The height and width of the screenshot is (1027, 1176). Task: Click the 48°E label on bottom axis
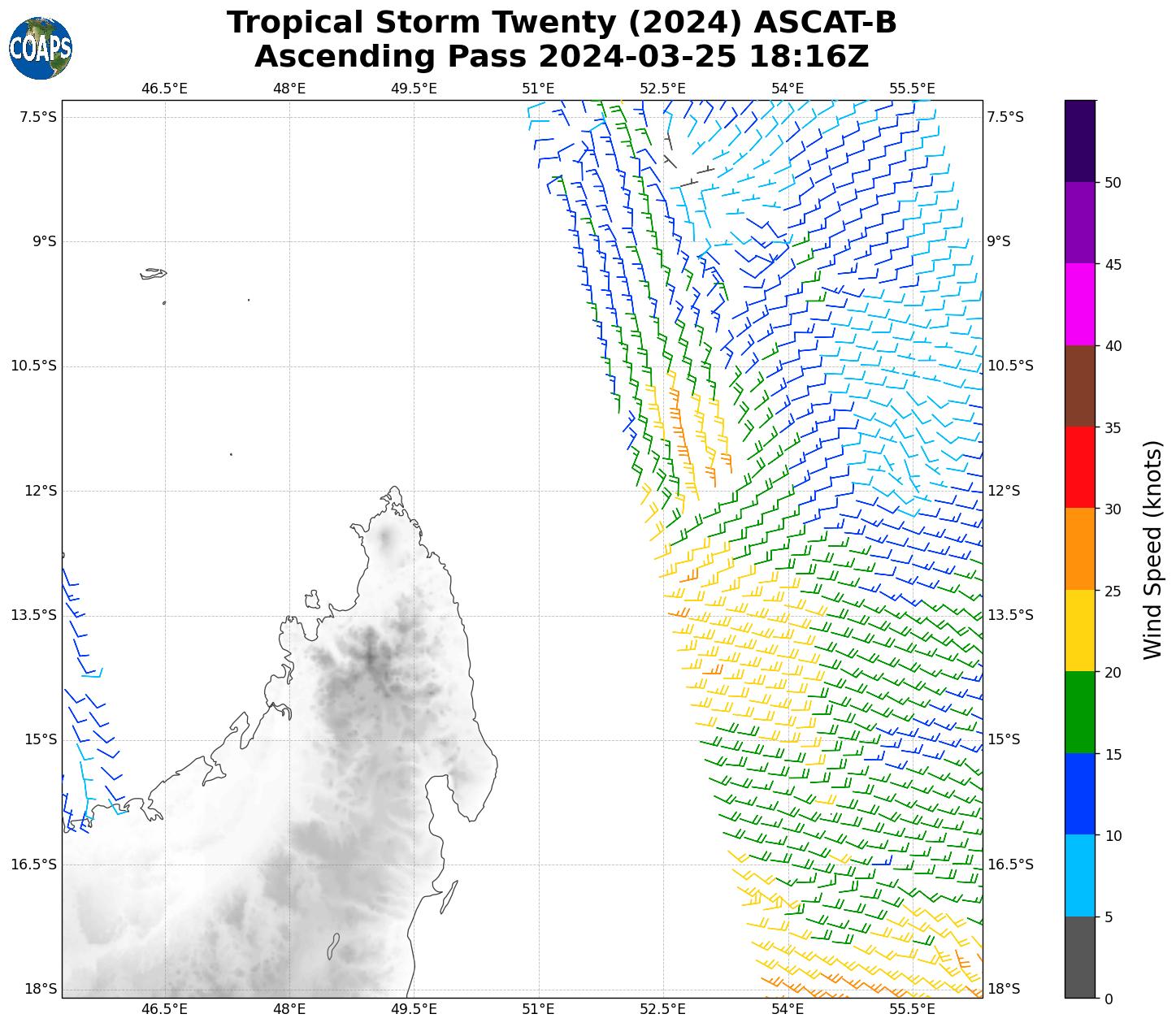tap(289, 1009)
